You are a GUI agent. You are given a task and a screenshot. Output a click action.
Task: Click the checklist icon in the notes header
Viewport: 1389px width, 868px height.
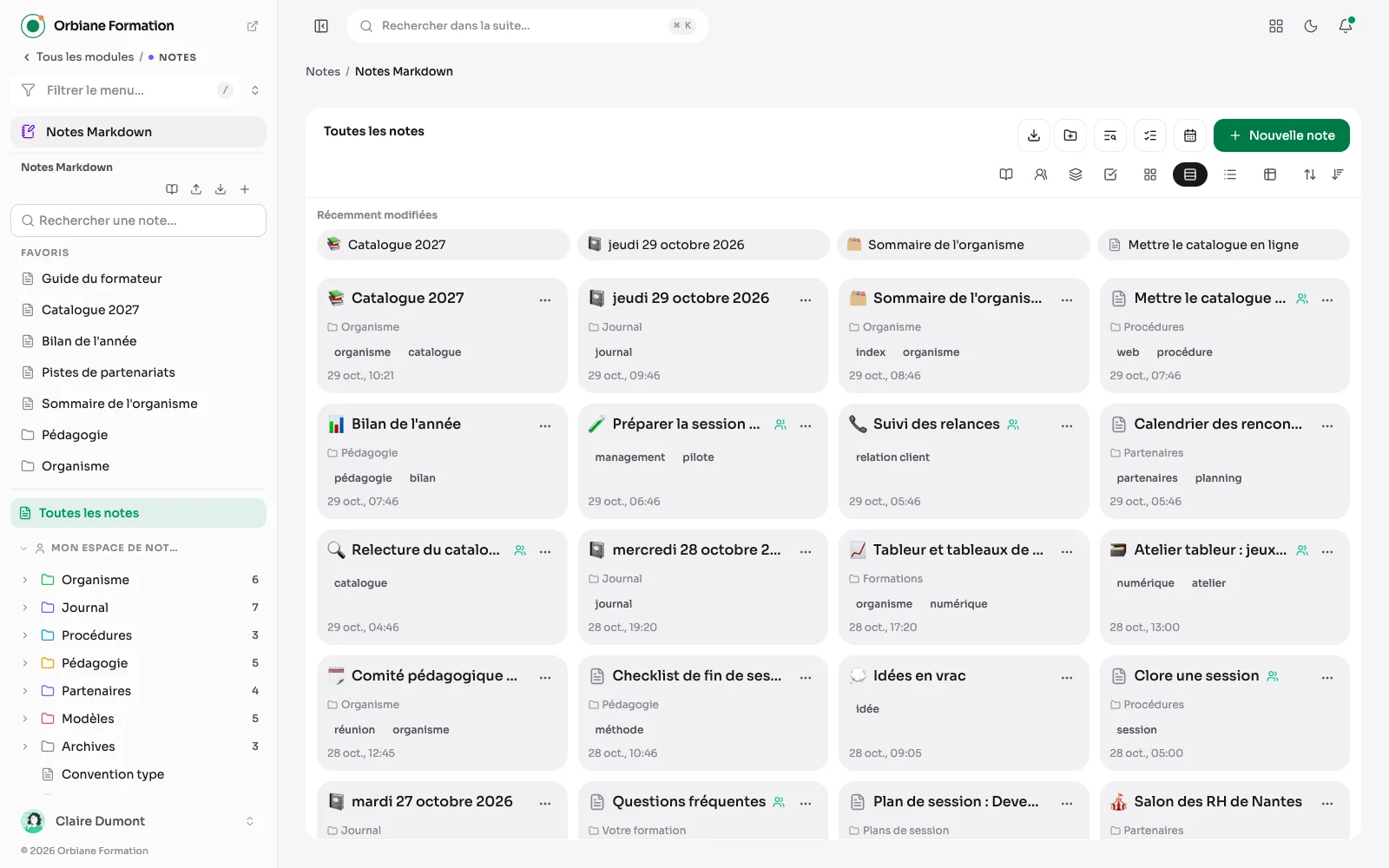click(1150, 135)
